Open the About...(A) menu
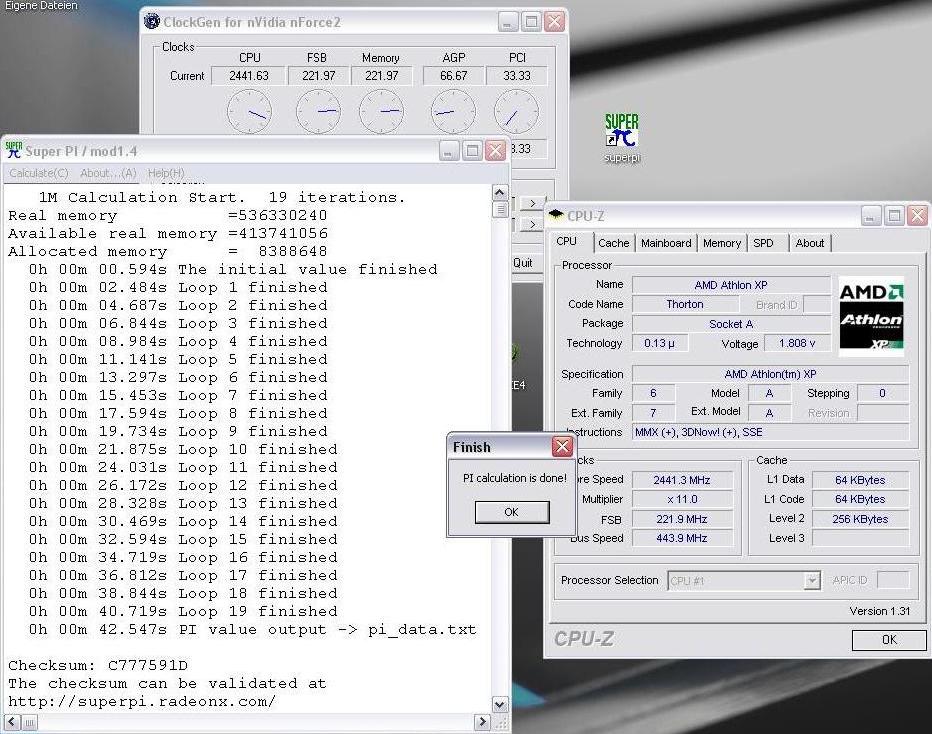 point(108,173)
